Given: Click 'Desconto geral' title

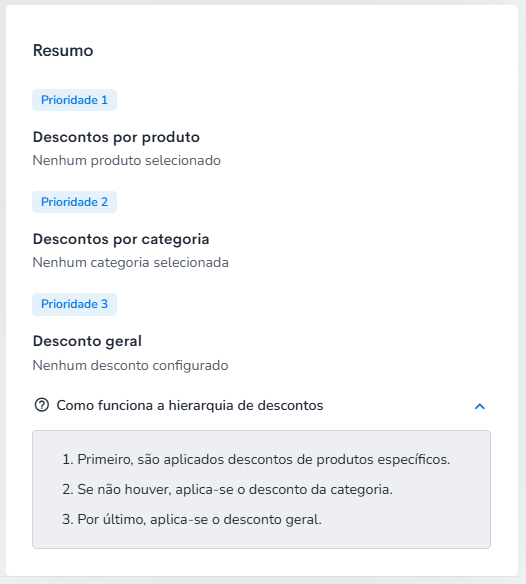Looking at the screenshot, I should (x=87, y=342).
